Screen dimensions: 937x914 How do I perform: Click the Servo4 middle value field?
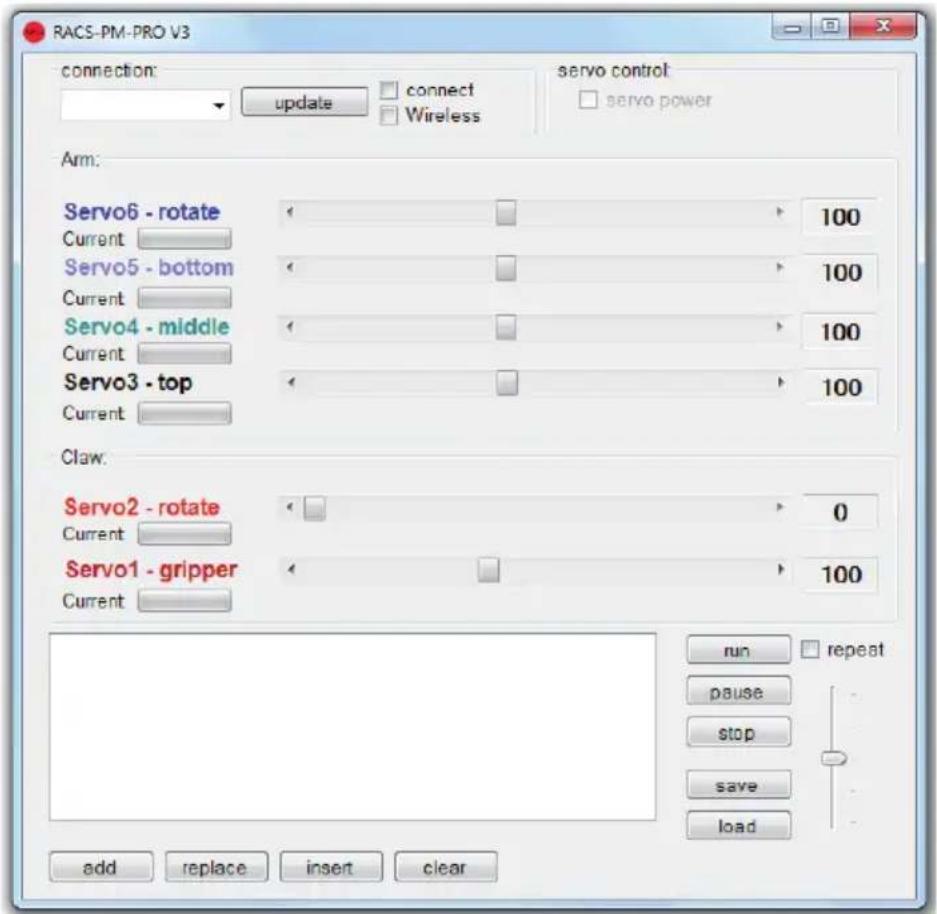(x=840, y=332)
